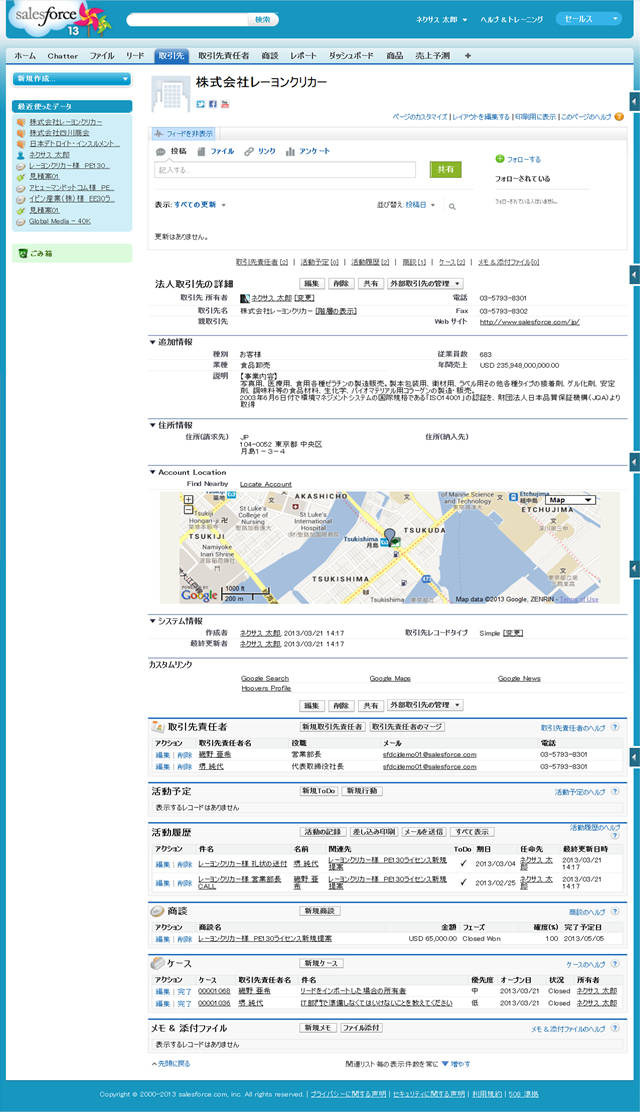Click the 活動予定 help question icon

tap(615, 791)
